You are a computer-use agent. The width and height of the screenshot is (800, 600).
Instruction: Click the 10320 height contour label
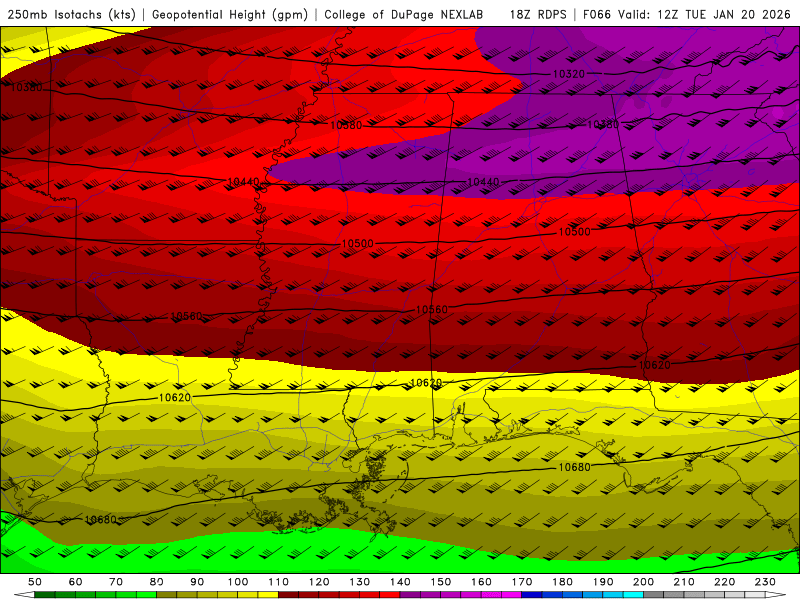coord(569,74)
